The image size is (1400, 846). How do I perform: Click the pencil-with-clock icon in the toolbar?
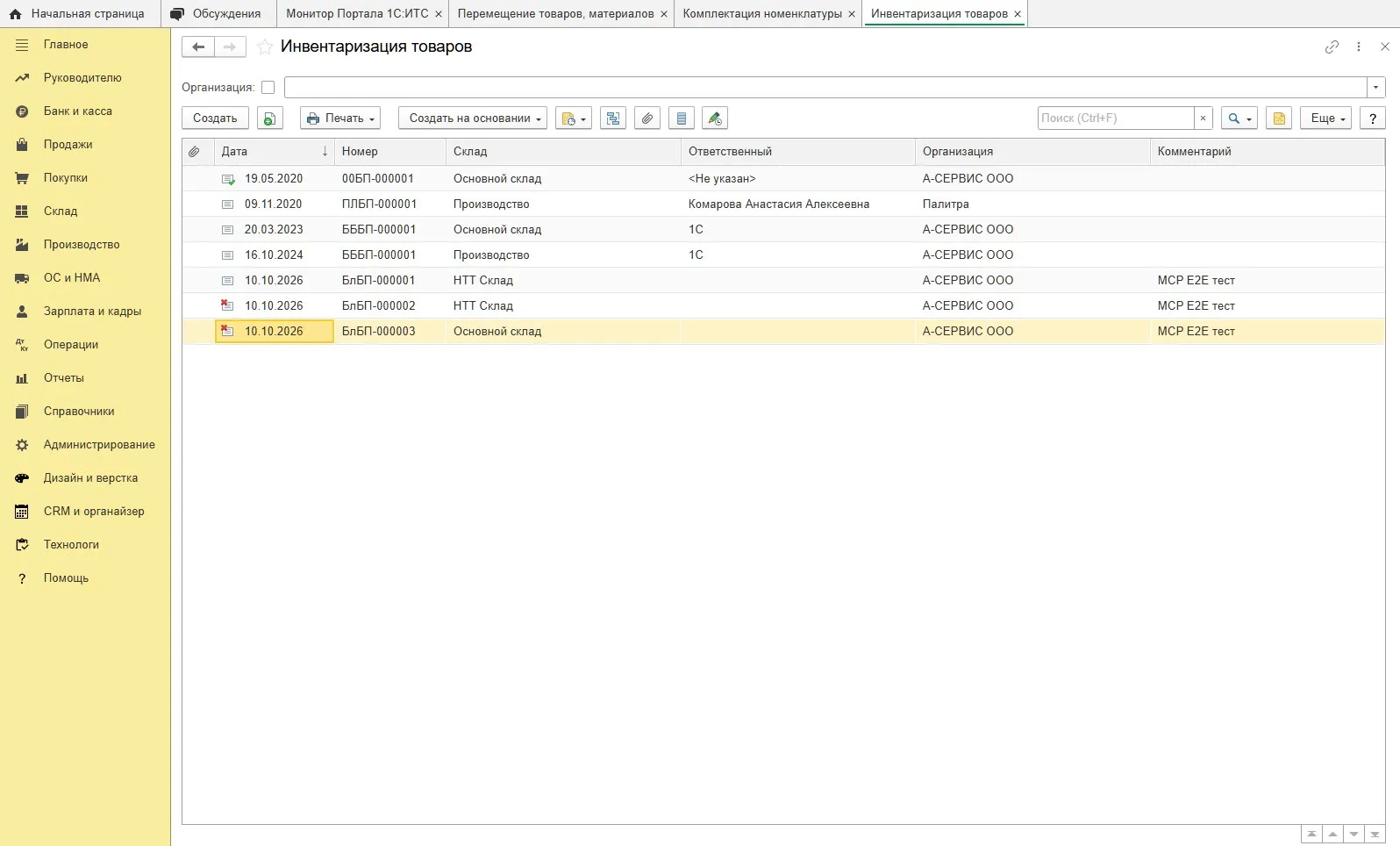715,118
